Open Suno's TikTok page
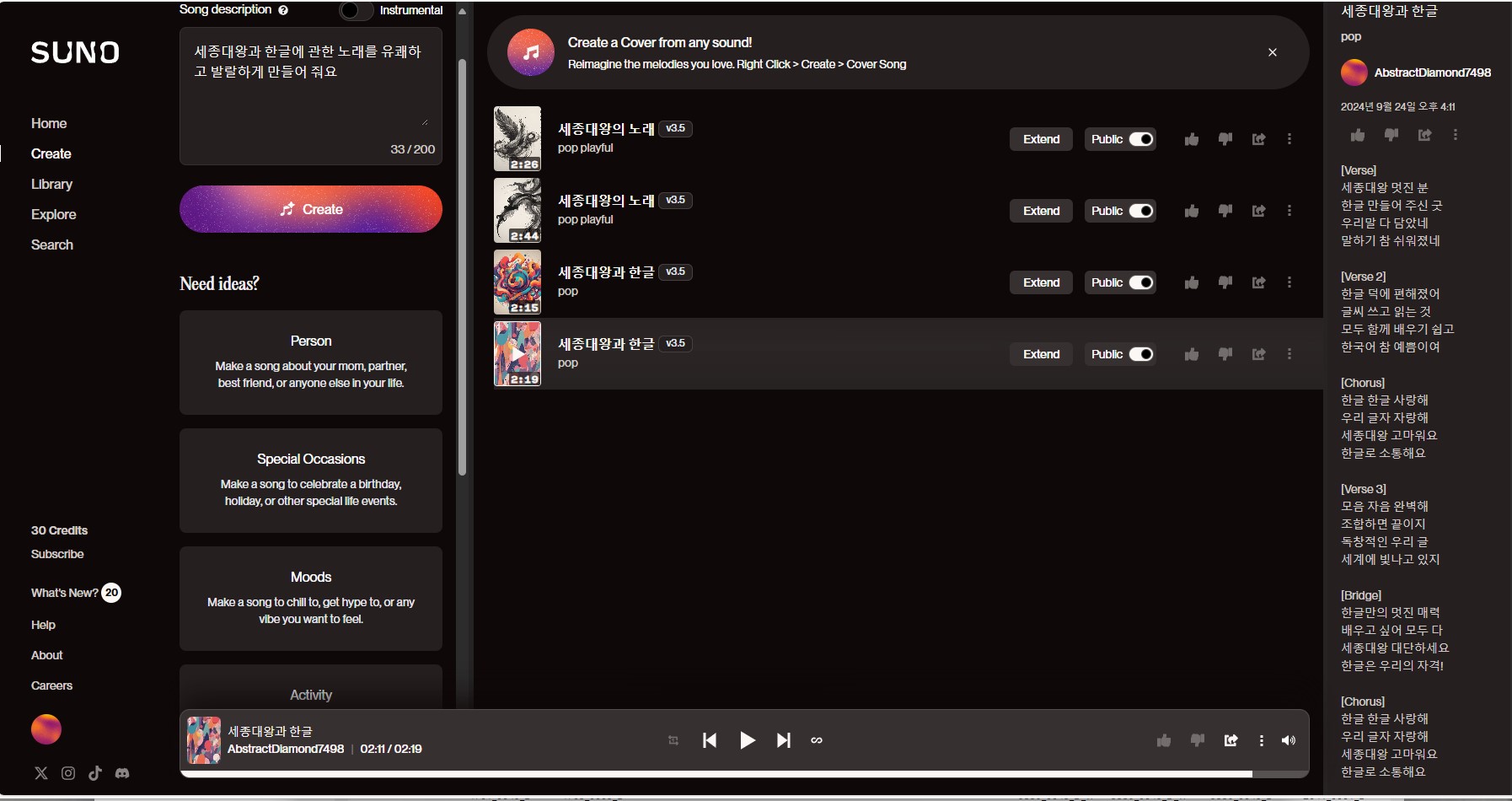1512x801 pixels. 95,773
